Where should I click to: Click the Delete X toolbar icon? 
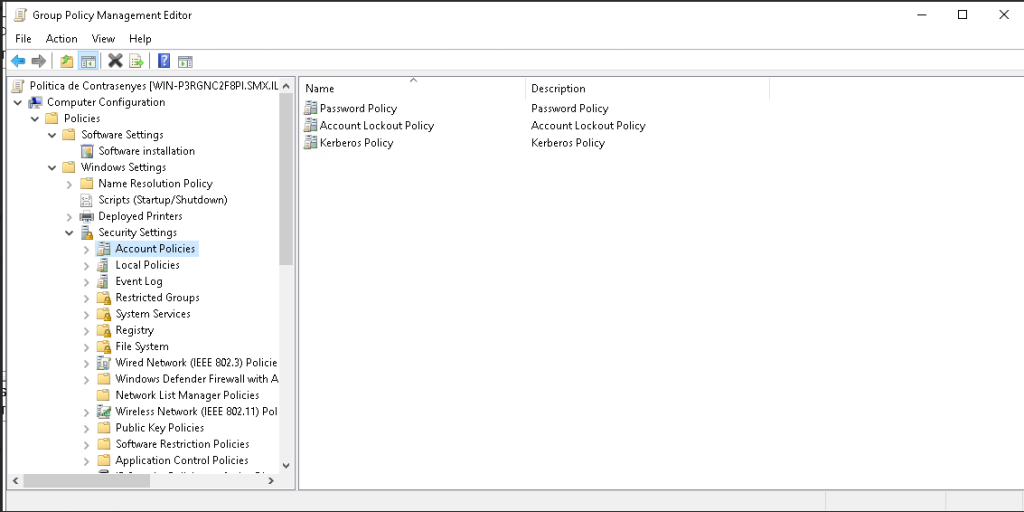click(x=115, y=61)
